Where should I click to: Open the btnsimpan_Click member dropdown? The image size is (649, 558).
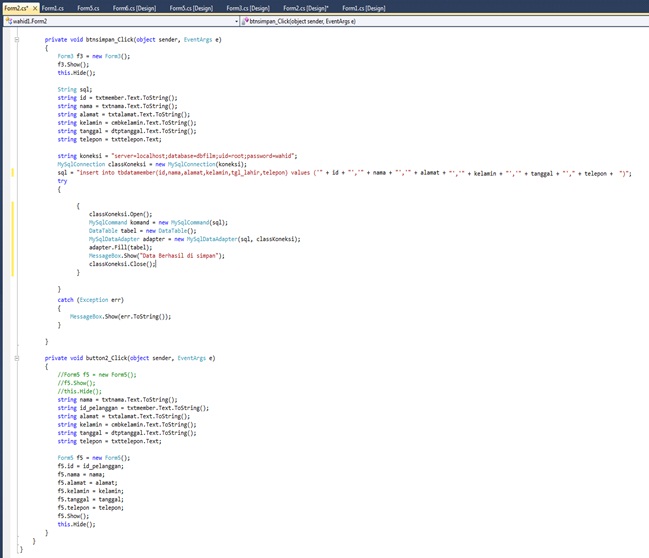tap(445, 21)
